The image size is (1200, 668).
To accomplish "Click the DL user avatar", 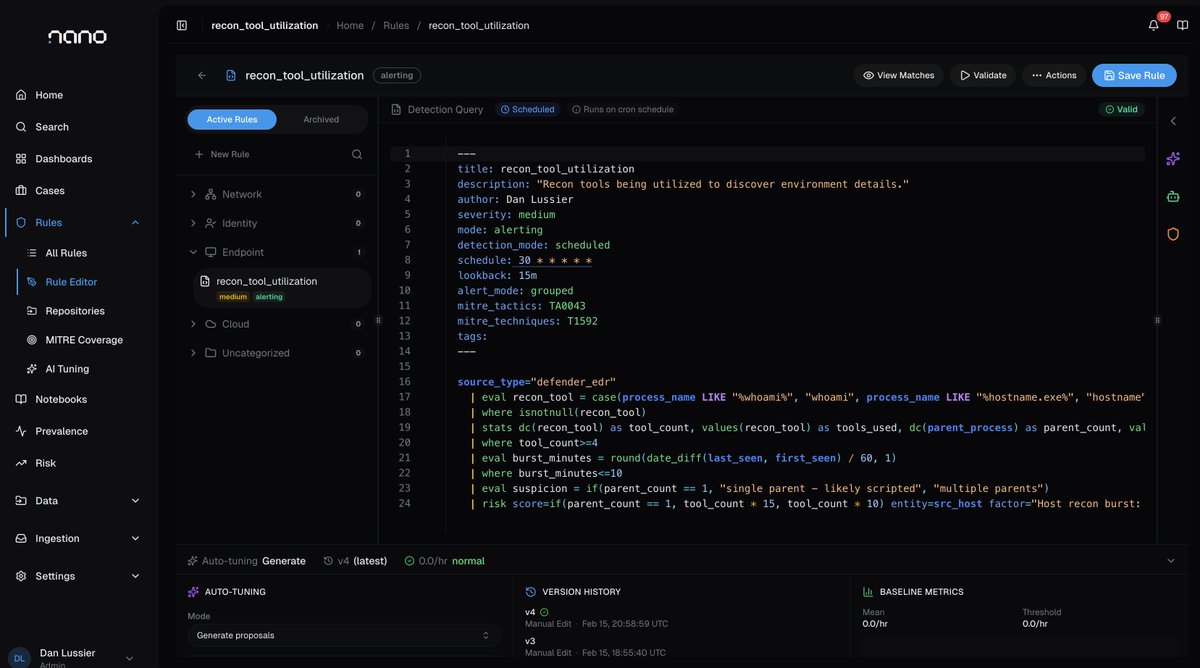I will (x=19, y=658).
